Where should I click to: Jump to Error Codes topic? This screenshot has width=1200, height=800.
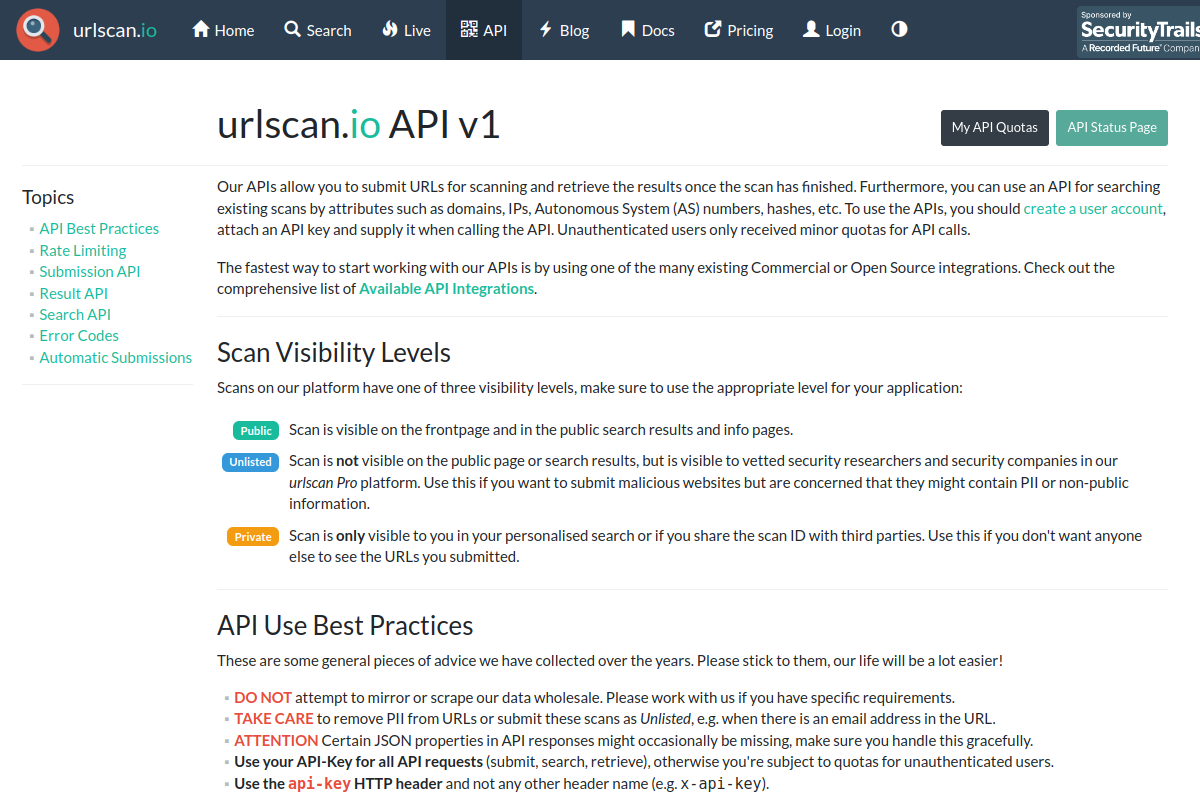pyautogui.click(x=79, y=336)
